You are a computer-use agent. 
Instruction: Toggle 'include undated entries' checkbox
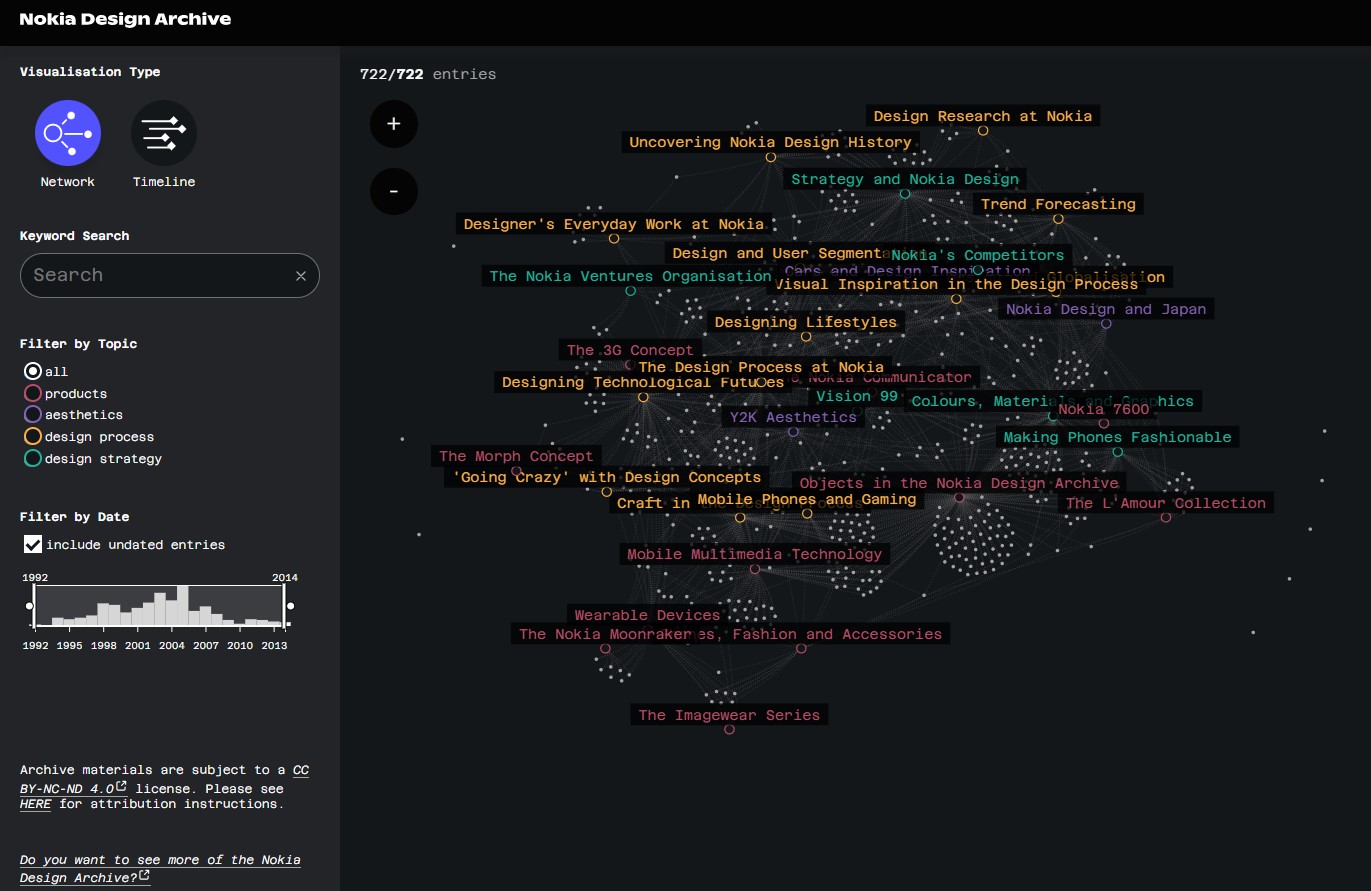[x=33, y=544]
